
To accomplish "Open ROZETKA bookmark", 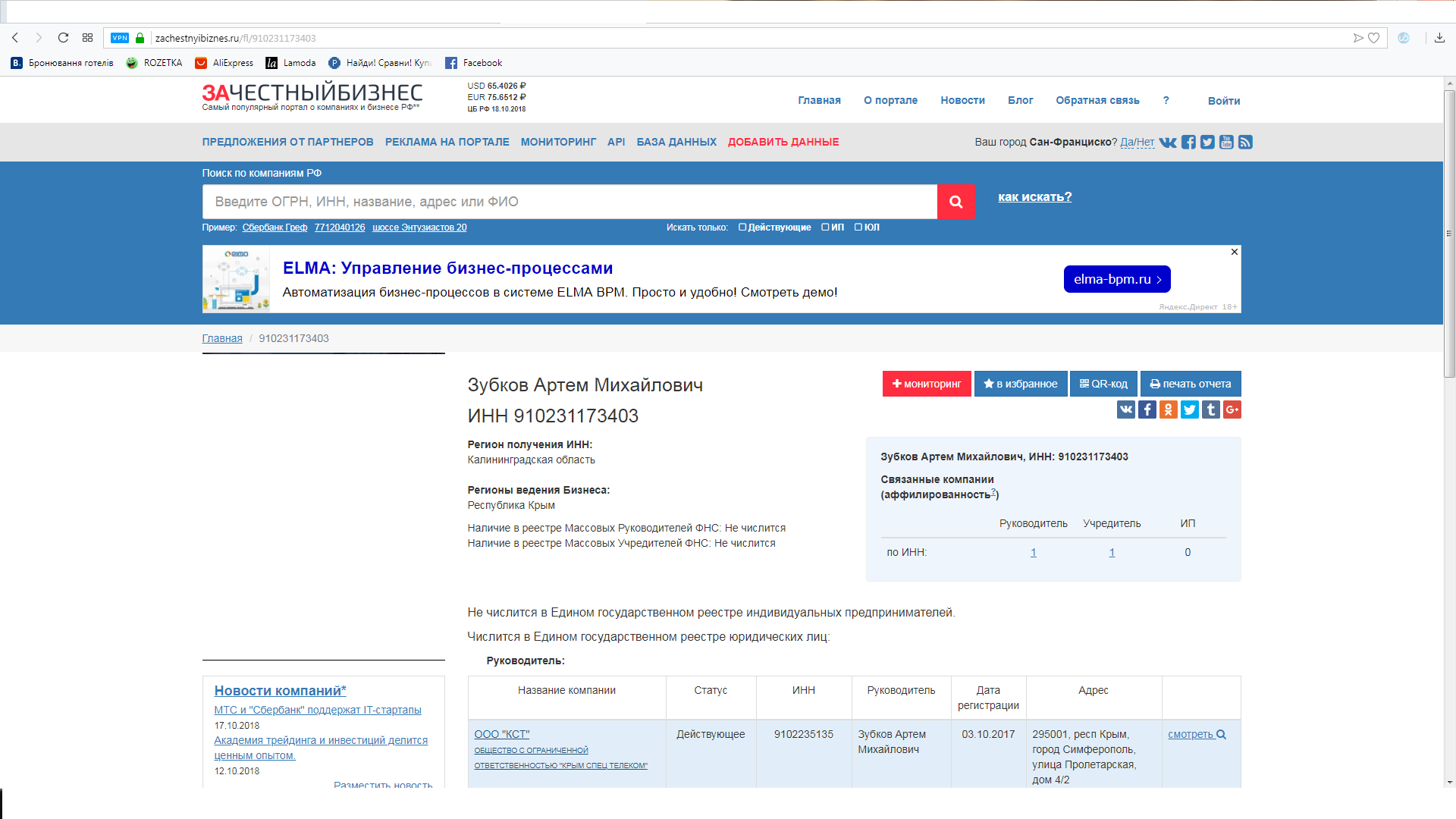I will click(155, 63).
